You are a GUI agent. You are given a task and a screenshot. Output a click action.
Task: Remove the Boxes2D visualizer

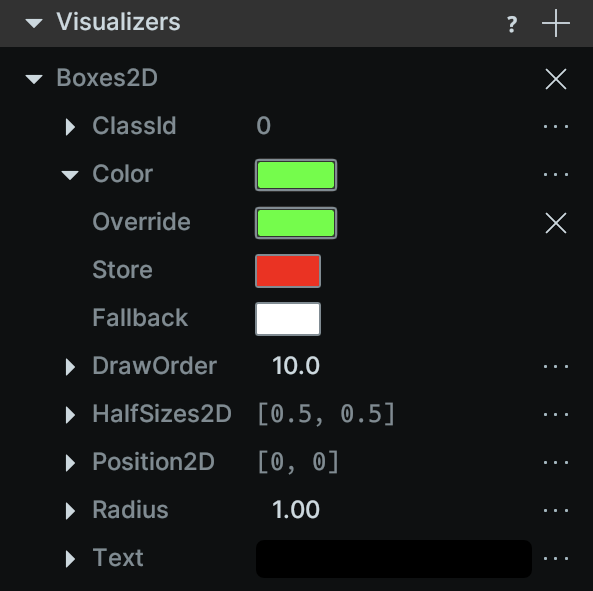556,79
